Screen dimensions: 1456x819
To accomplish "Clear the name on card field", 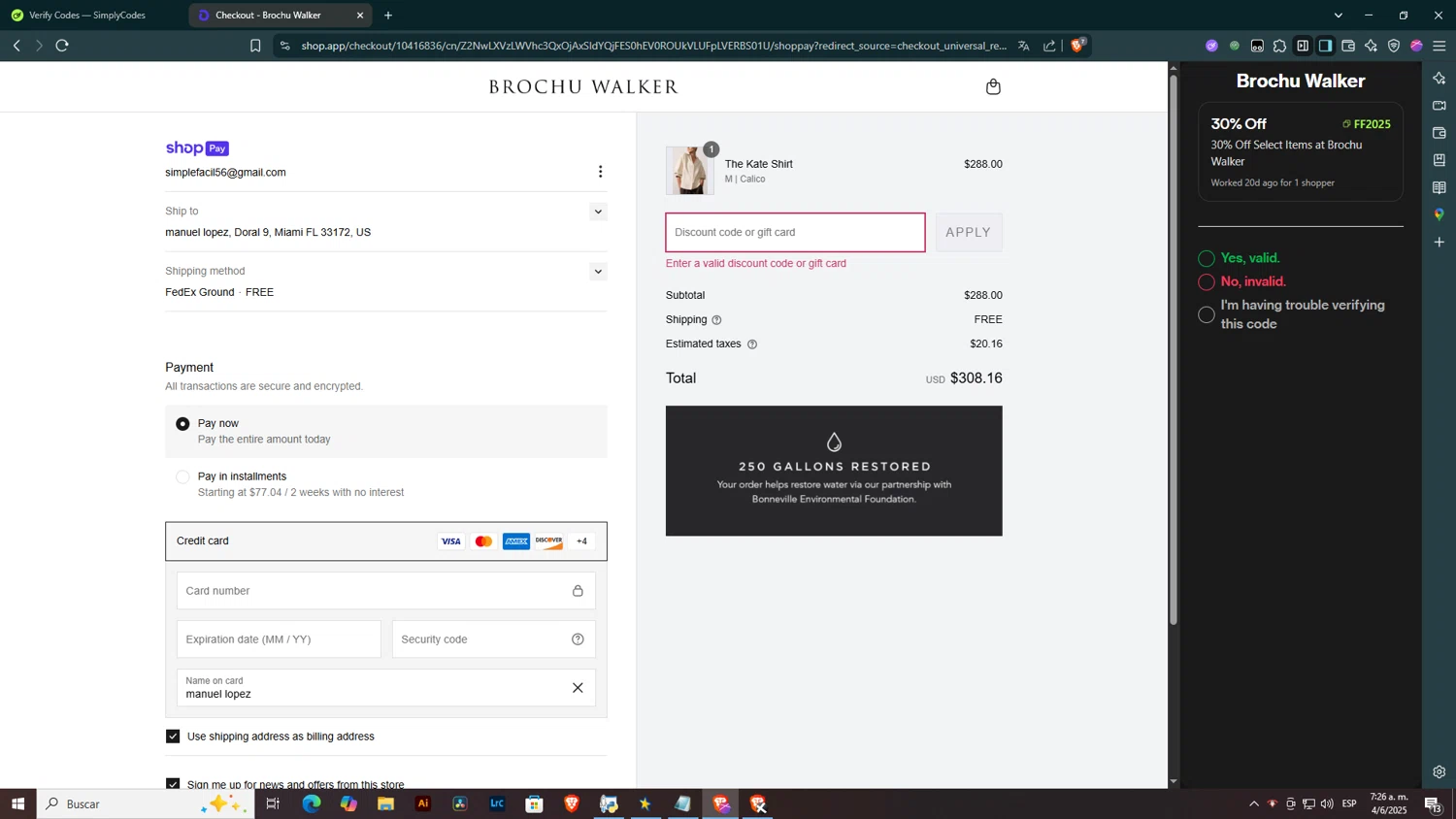I will 578,688.
